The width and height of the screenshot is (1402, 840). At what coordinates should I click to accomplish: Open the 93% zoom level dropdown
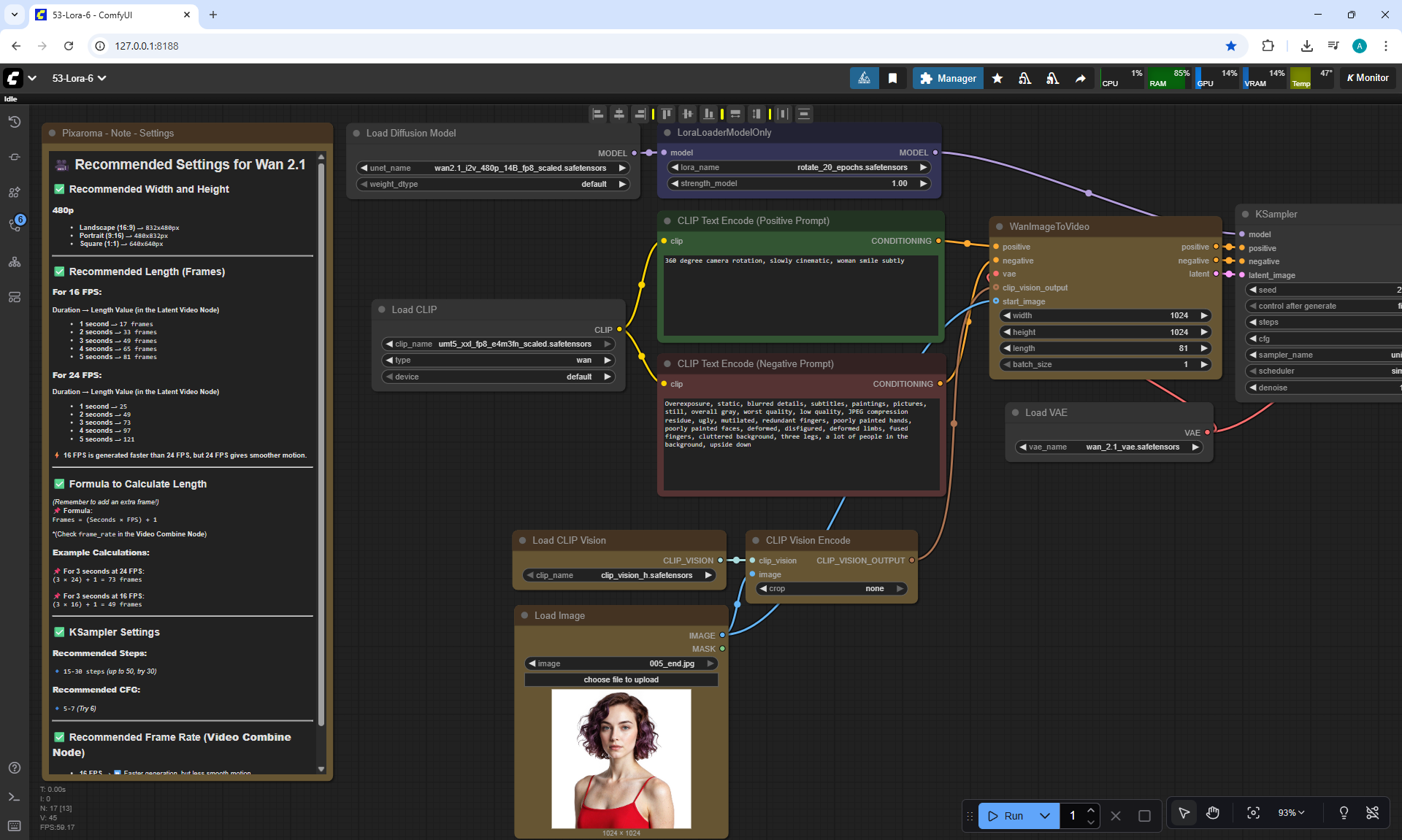click(1291, 813)
